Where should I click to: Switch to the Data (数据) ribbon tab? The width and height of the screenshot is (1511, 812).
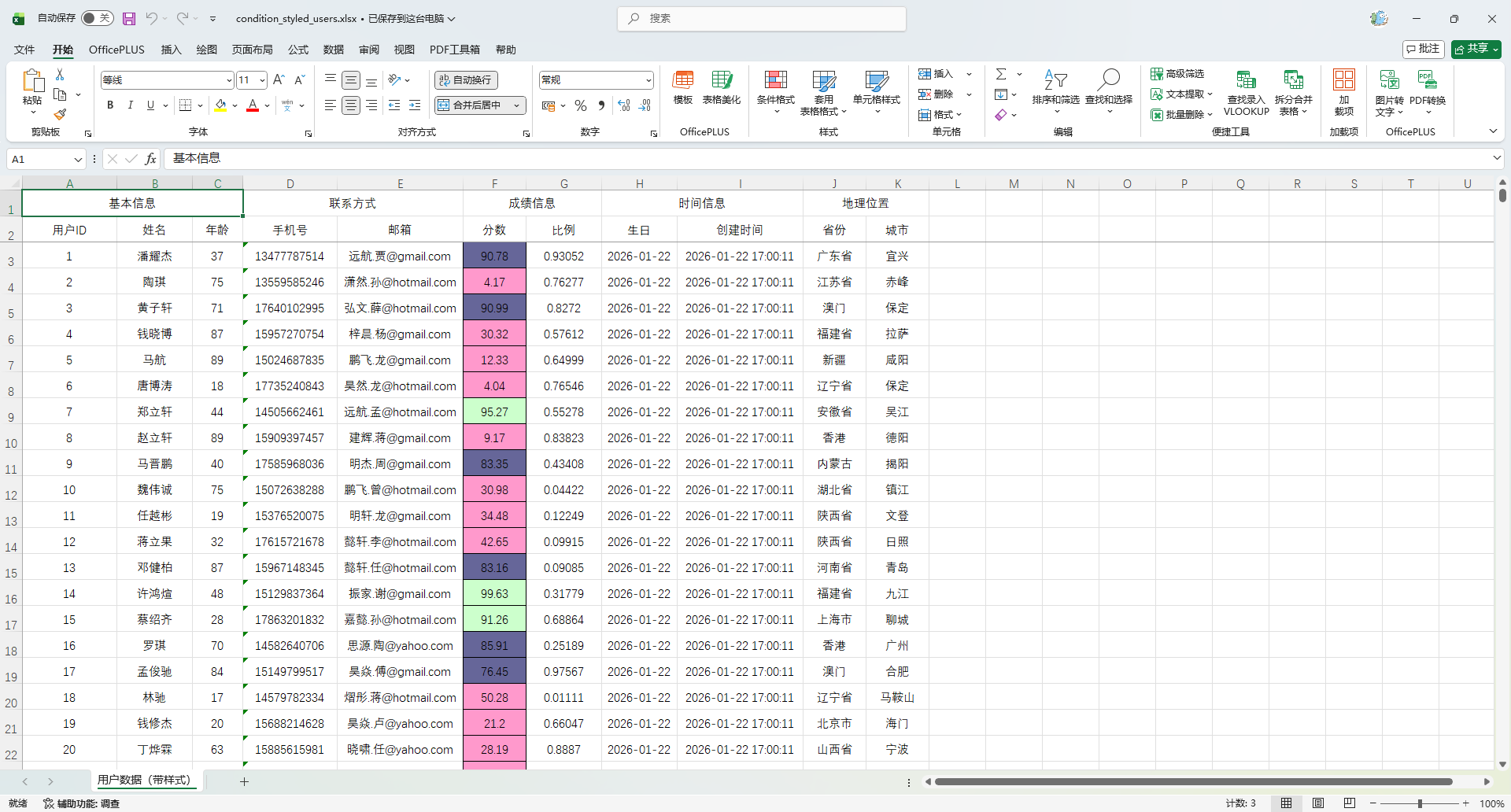coord(334,50)
